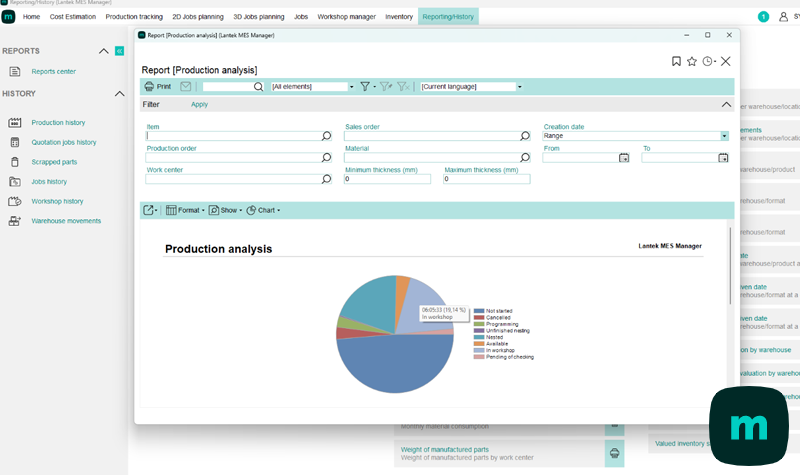Viewport: 800px width, 475px height.
Task: Click the clear filter funnel icon
Action: 403,86
